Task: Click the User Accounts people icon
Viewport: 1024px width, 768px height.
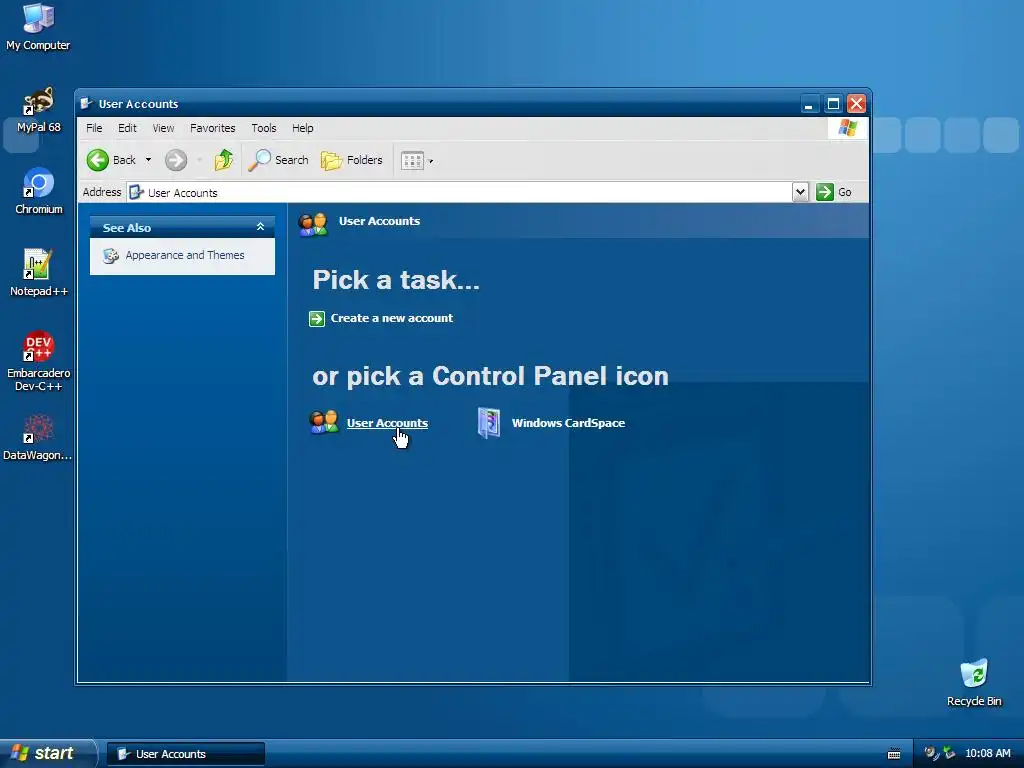Action: point(324,423)
